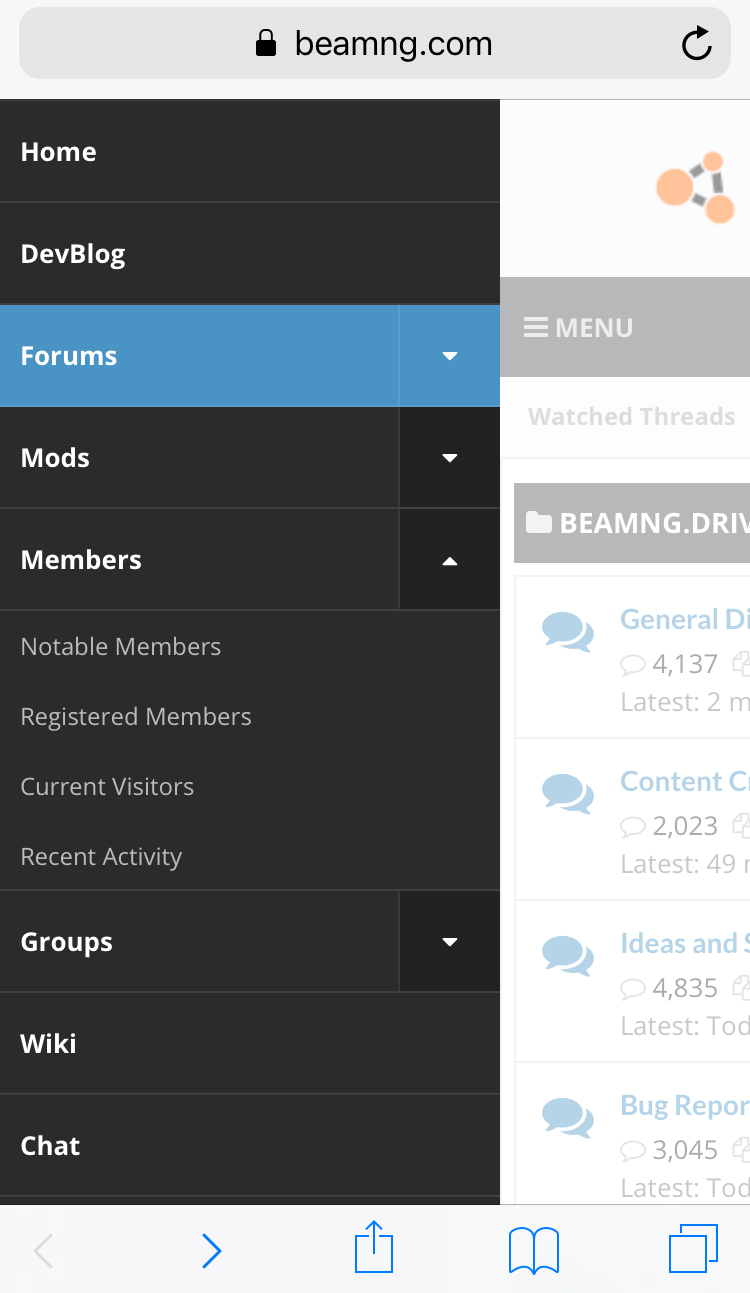Tap the padlock icon in address bar
The height and width of the screenshot is (1293, 750).
click(x=266, y=43)
